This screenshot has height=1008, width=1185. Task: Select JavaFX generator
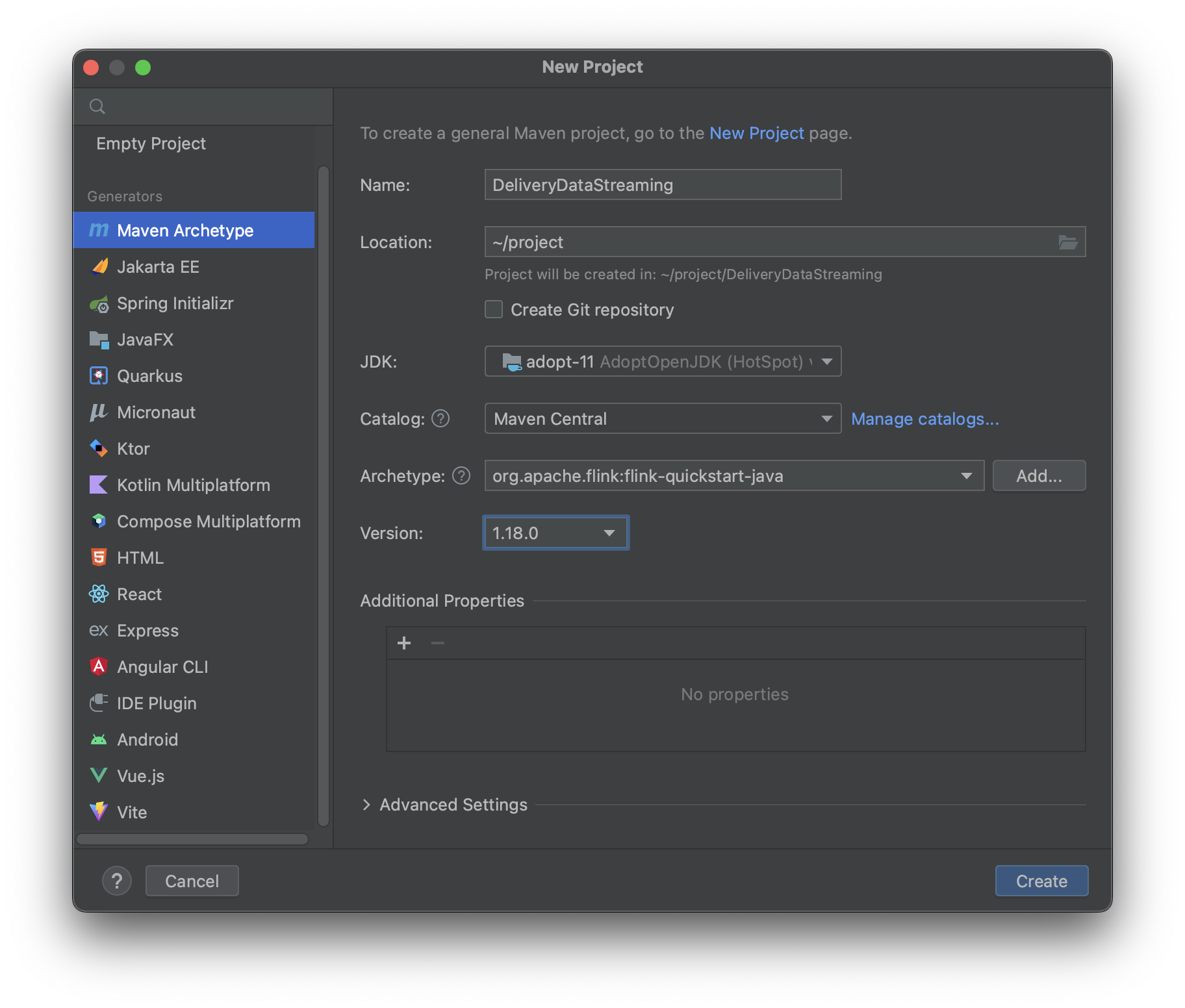(194, 340)
